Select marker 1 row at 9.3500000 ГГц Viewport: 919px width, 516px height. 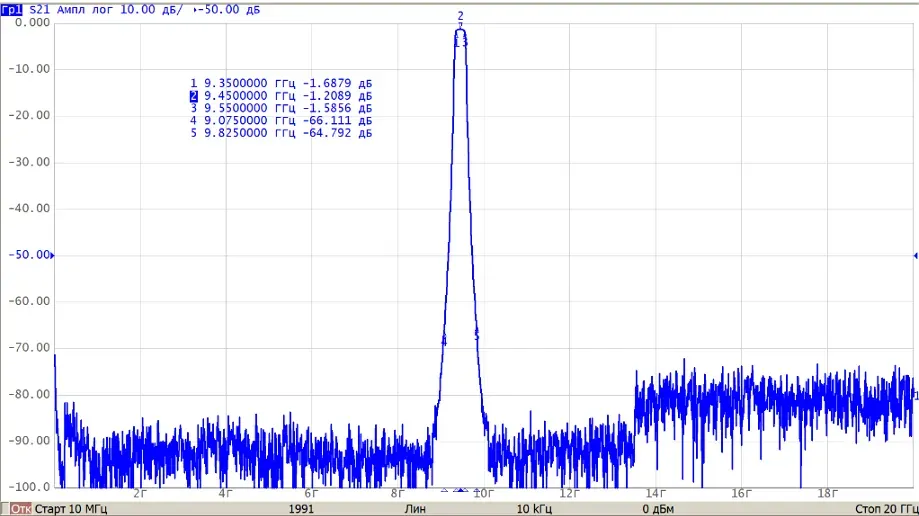(x=281, y=83)
